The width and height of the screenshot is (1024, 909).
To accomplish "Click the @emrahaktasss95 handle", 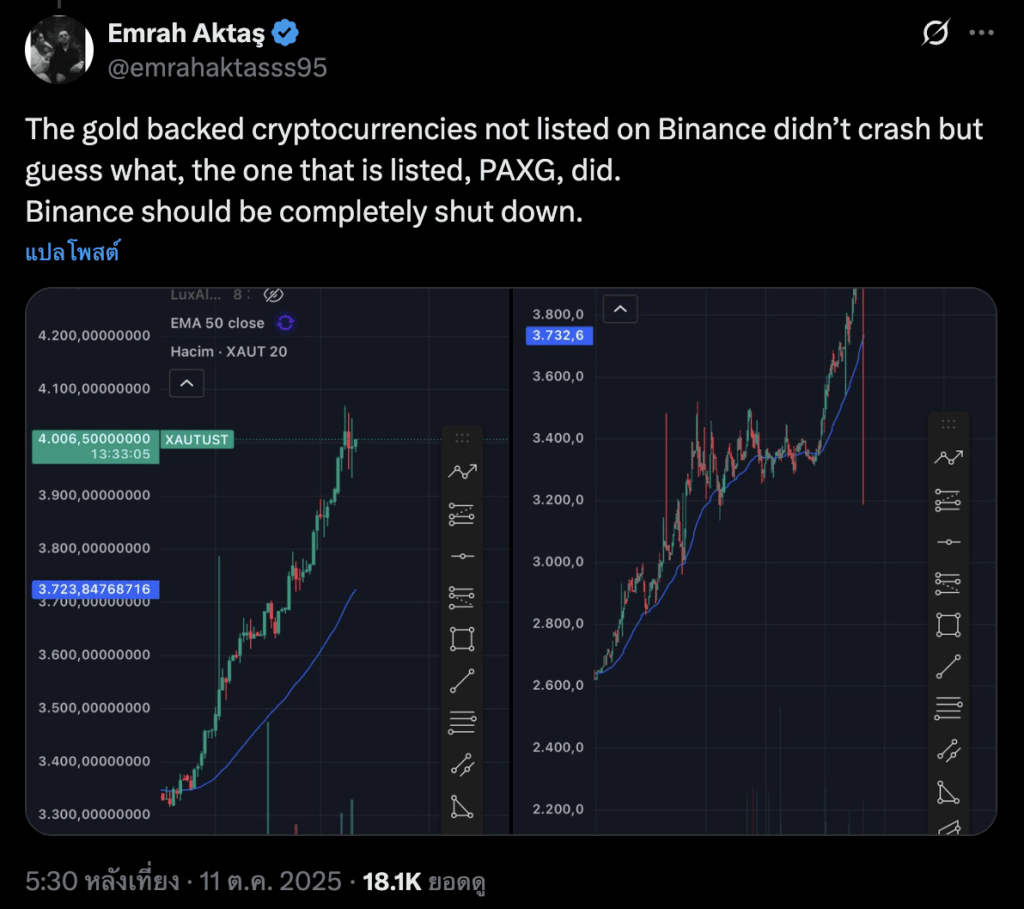I will point(216,67).
